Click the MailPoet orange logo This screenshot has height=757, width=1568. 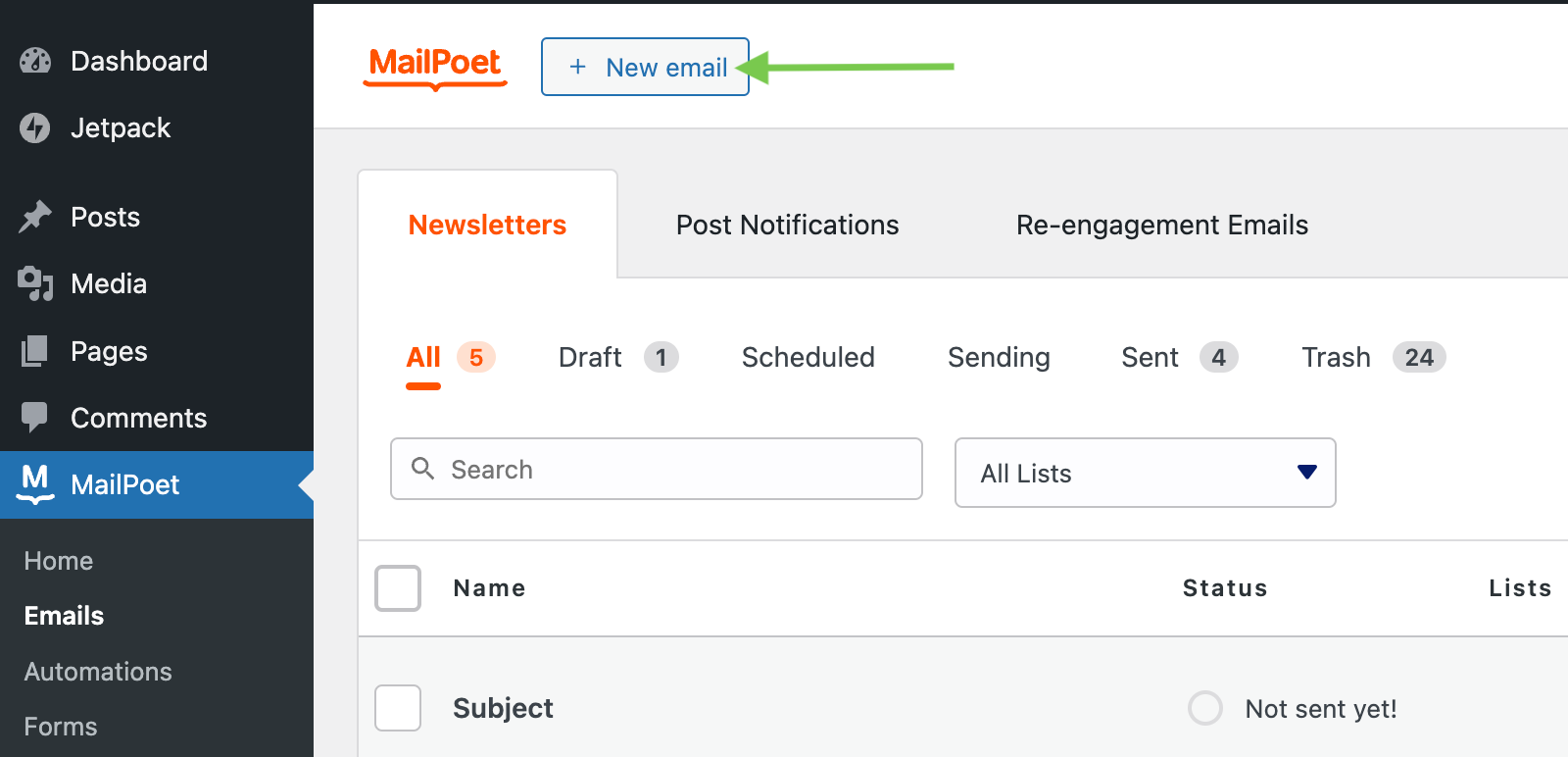435,67
